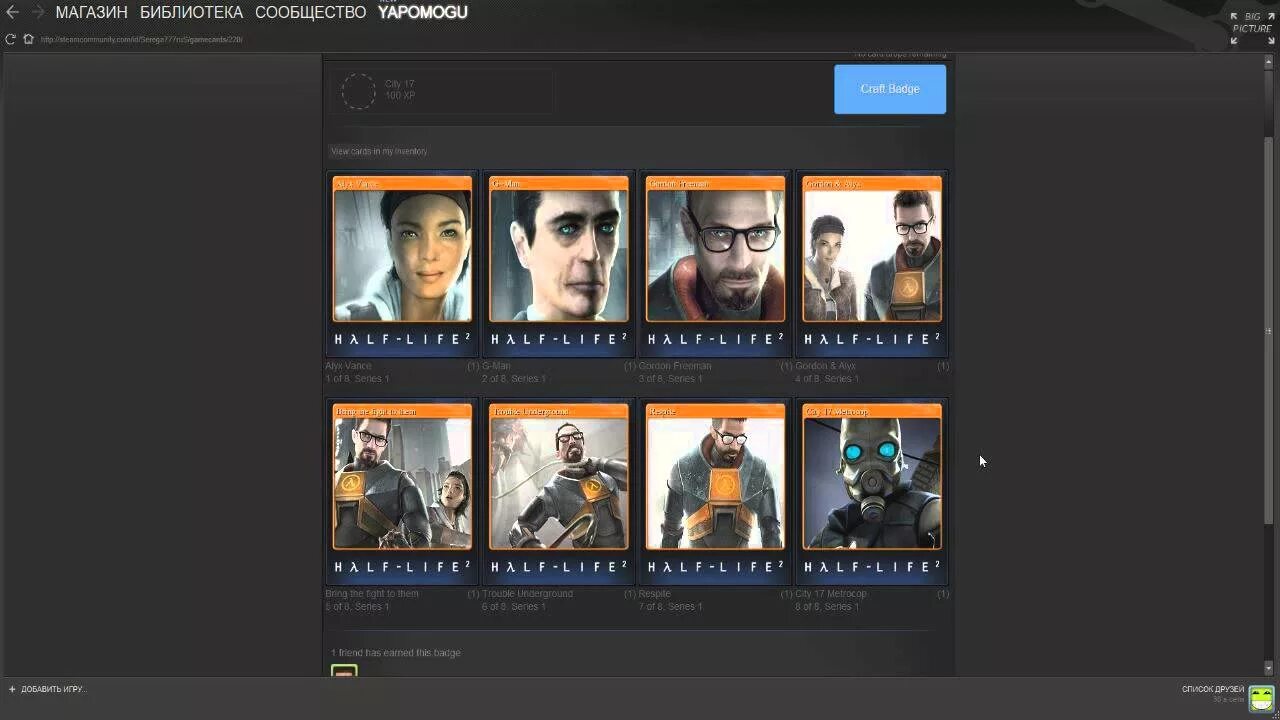The width and height of the screenshot is (1280, 720).
Task: Open the home page icon beside the URL
Action: (28, 39)
